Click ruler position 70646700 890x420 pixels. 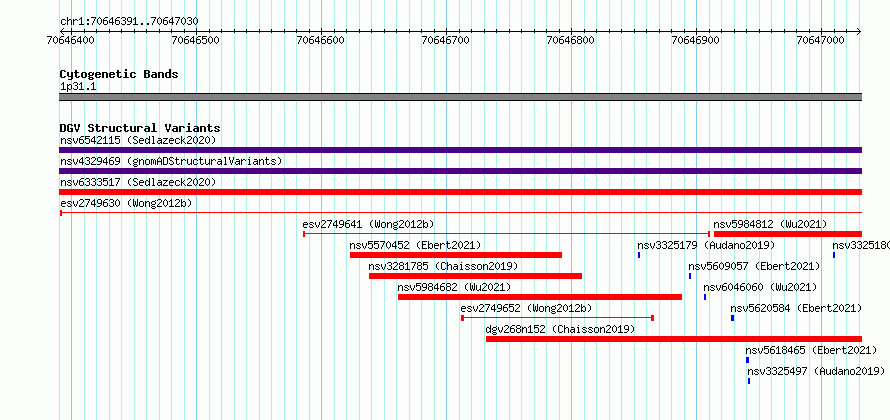pyautogui.click(x=446, y=40)
